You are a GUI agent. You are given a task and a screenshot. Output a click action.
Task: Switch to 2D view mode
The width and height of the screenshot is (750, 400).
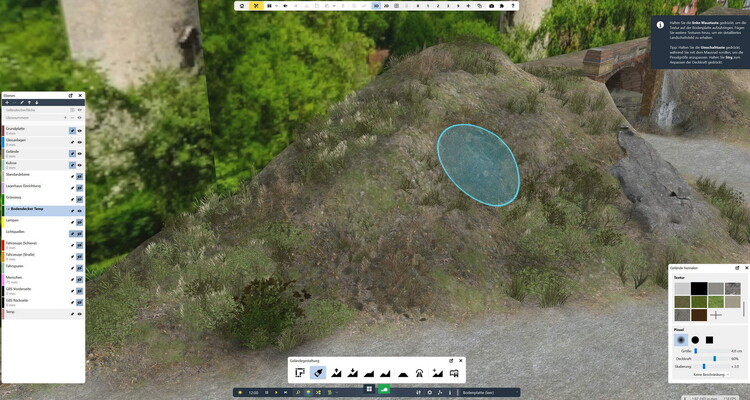click(386, 6)
